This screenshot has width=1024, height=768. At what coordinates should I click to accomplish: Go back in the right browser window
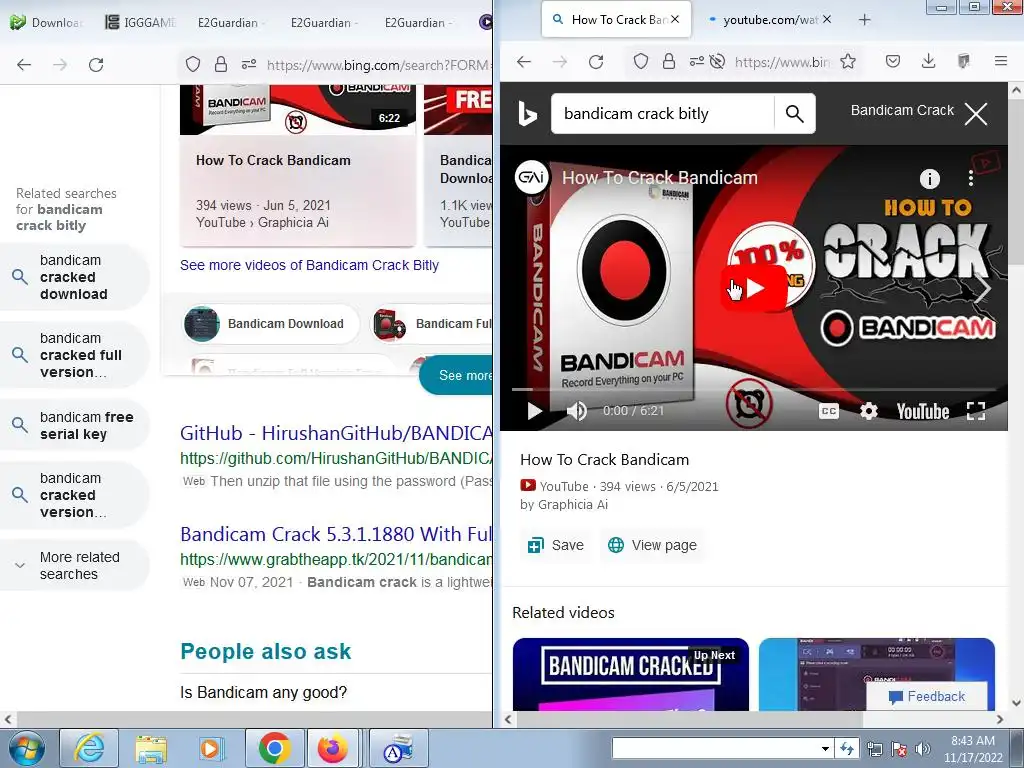(x=524, y=61)
